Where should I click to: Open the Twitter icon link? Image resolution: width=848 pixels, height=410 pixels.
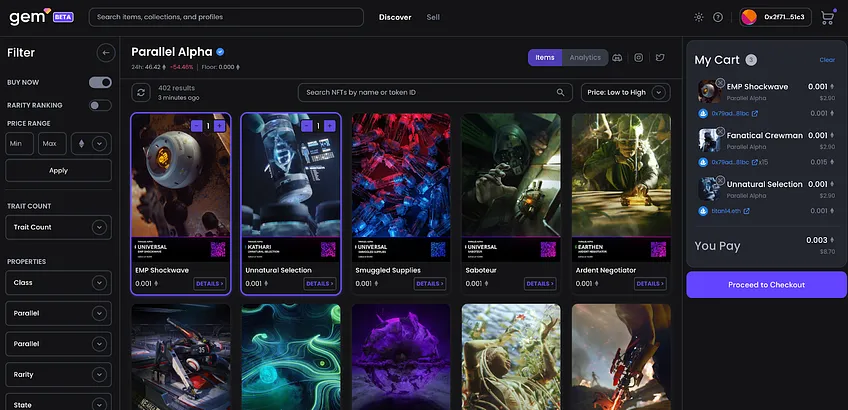click(660, 57)
